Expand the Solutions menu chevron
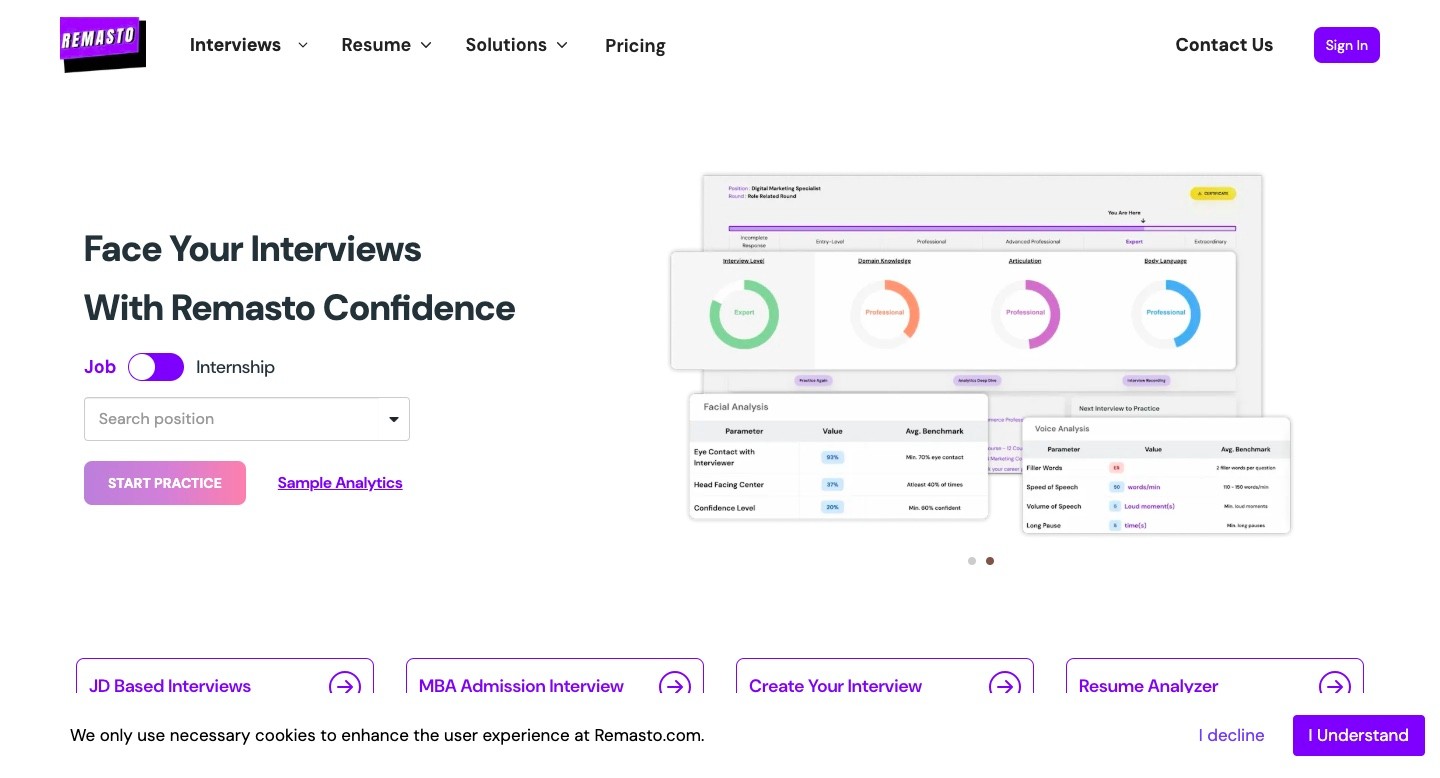 pos(562,45)
